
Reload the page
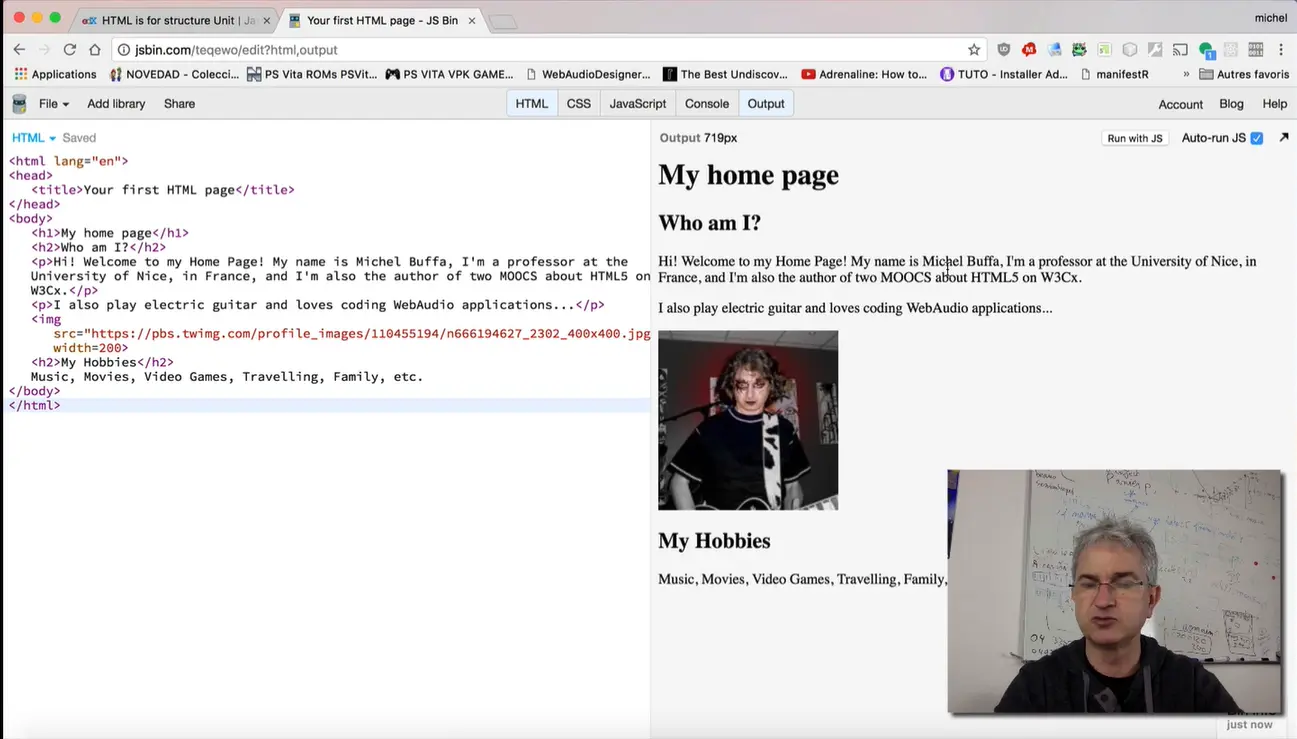tap(70, 50)
